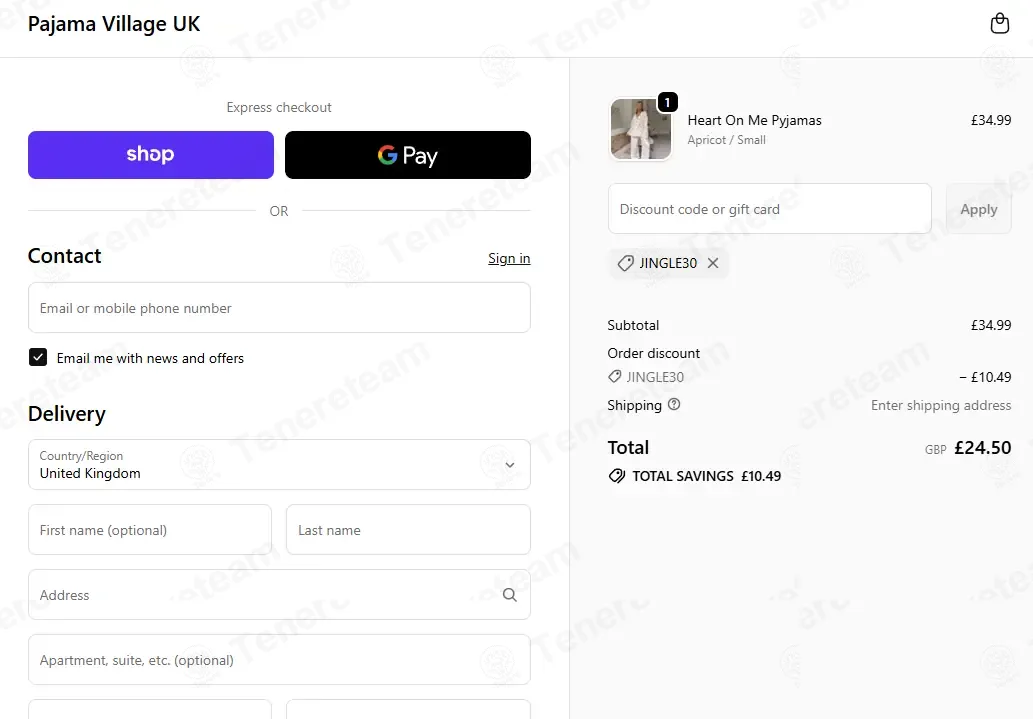Screen dimensions: 1033x719
Task: Pay with Google Pay express button
Action: (408, 155)
